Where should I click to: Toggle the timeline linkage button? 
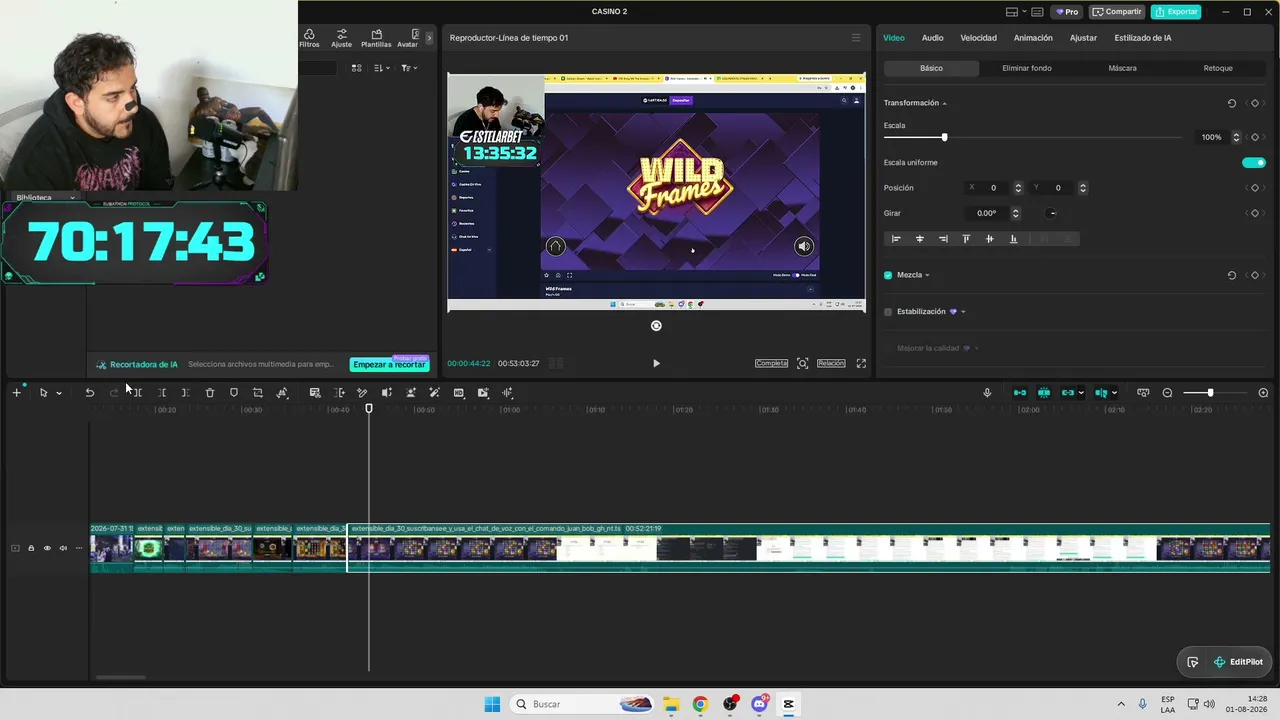click(1068, 393)
